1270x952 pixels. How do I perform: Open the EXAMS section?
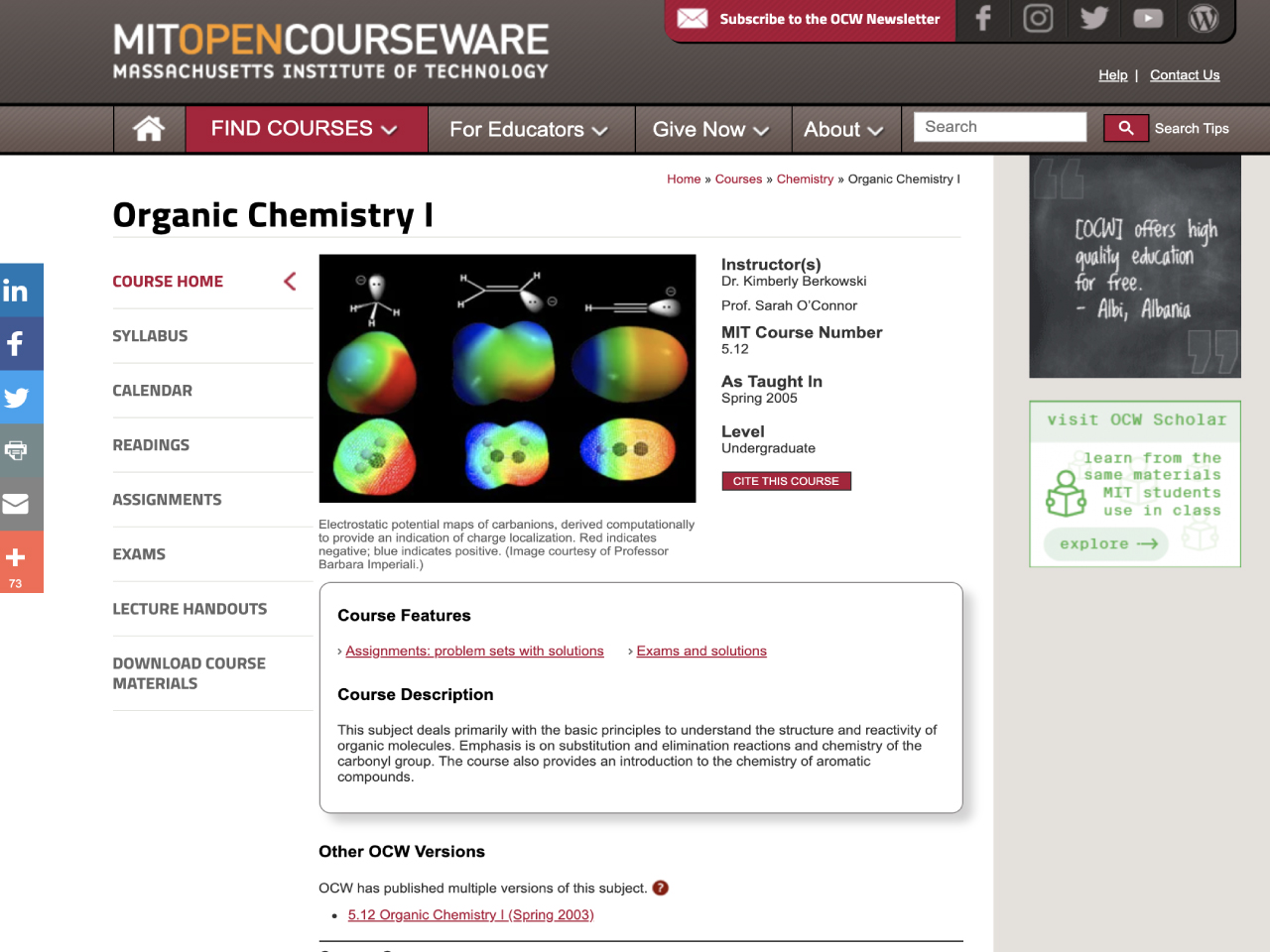[139, 554]
